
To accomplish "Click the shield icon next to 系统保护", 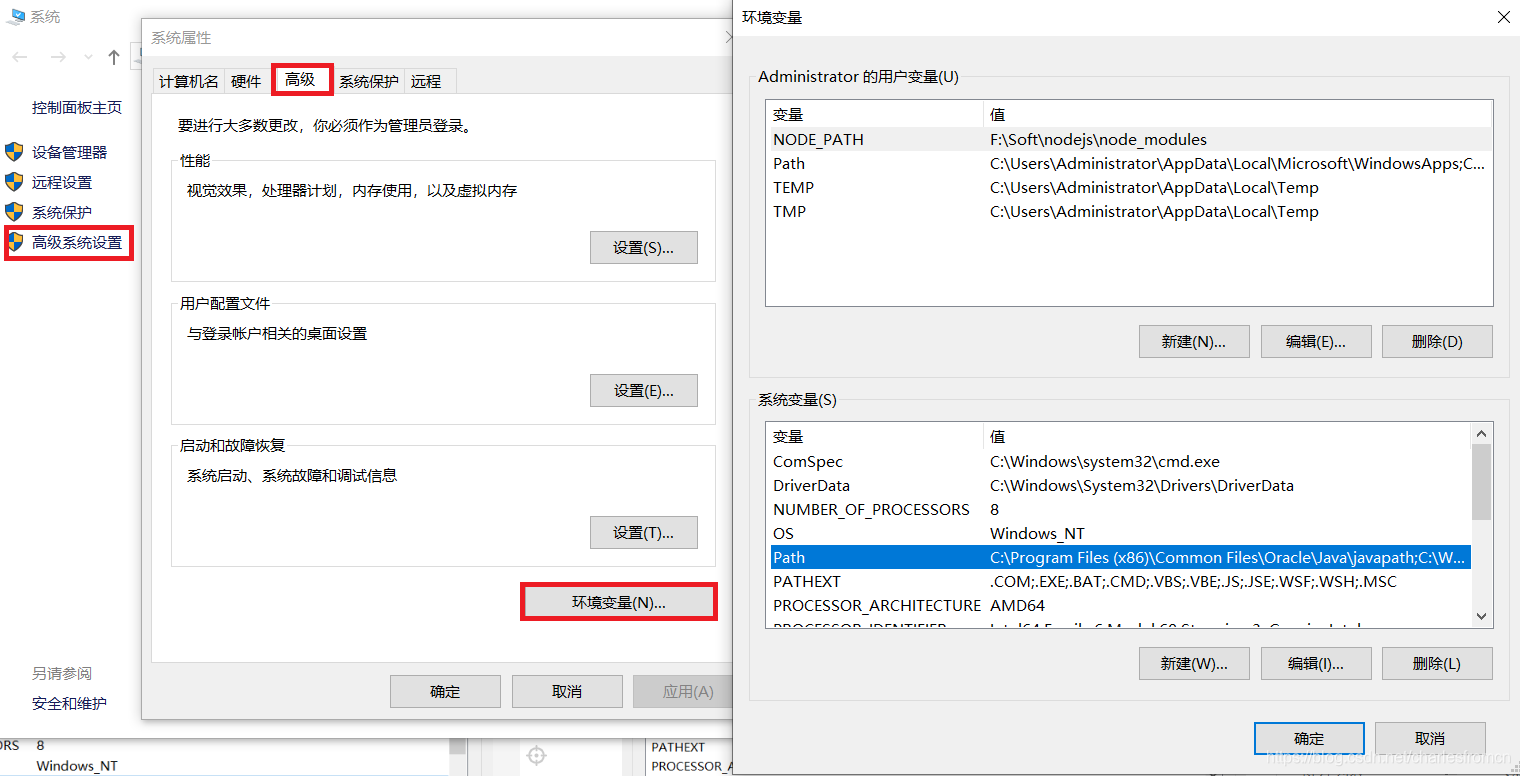I will coord(14,212).
